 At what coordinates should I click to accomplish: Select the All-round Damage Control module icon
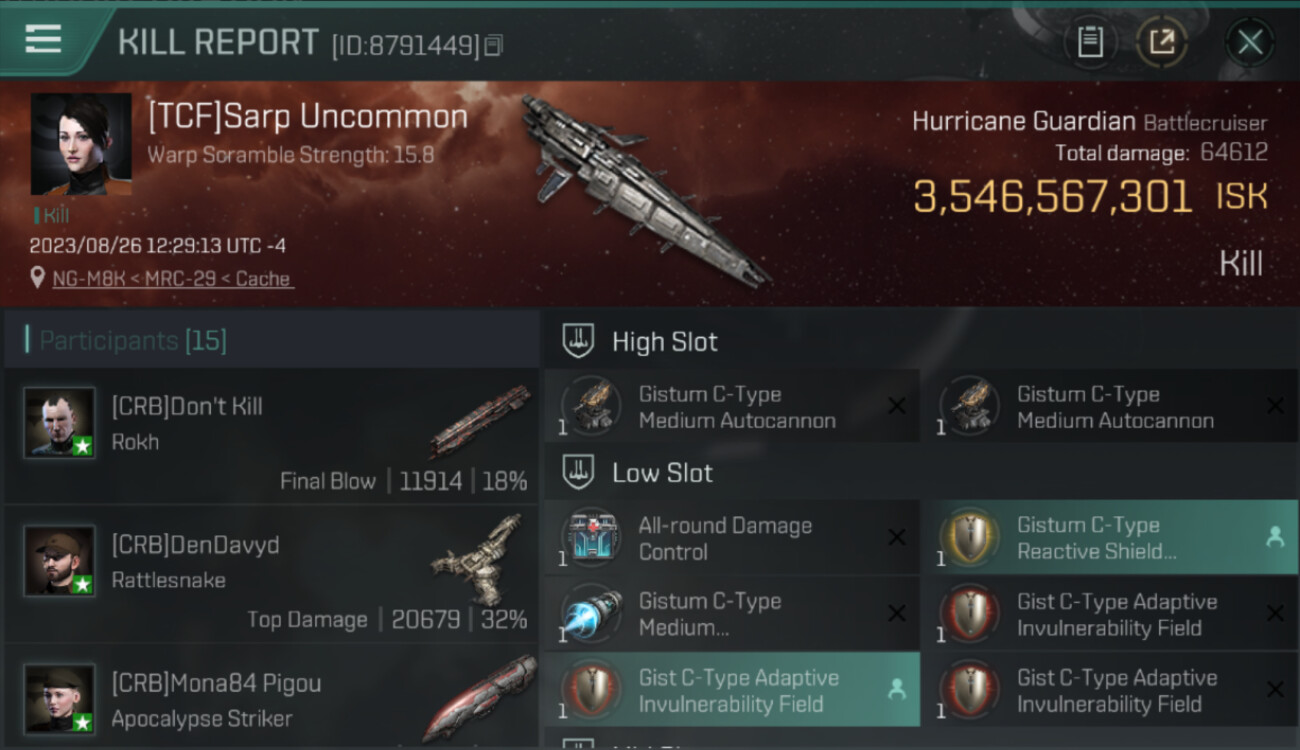pyautogui.click(x=591, y=538)
